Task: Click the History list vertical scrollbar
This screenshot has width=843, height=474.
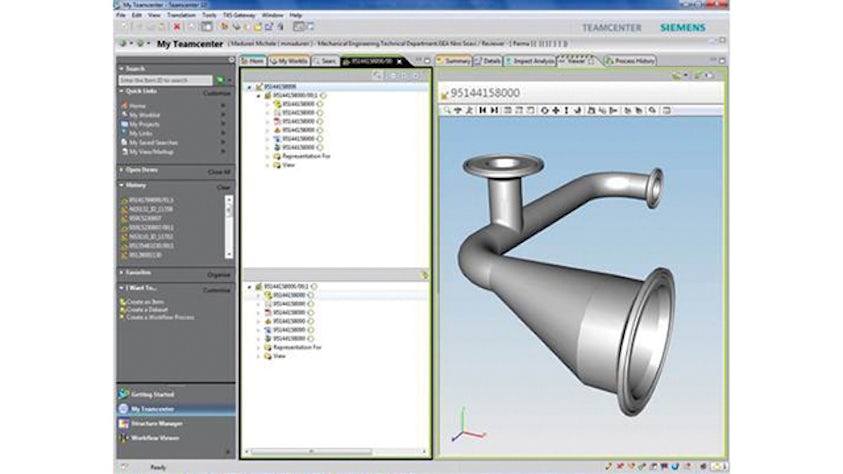Action: [x=228, y=226]
